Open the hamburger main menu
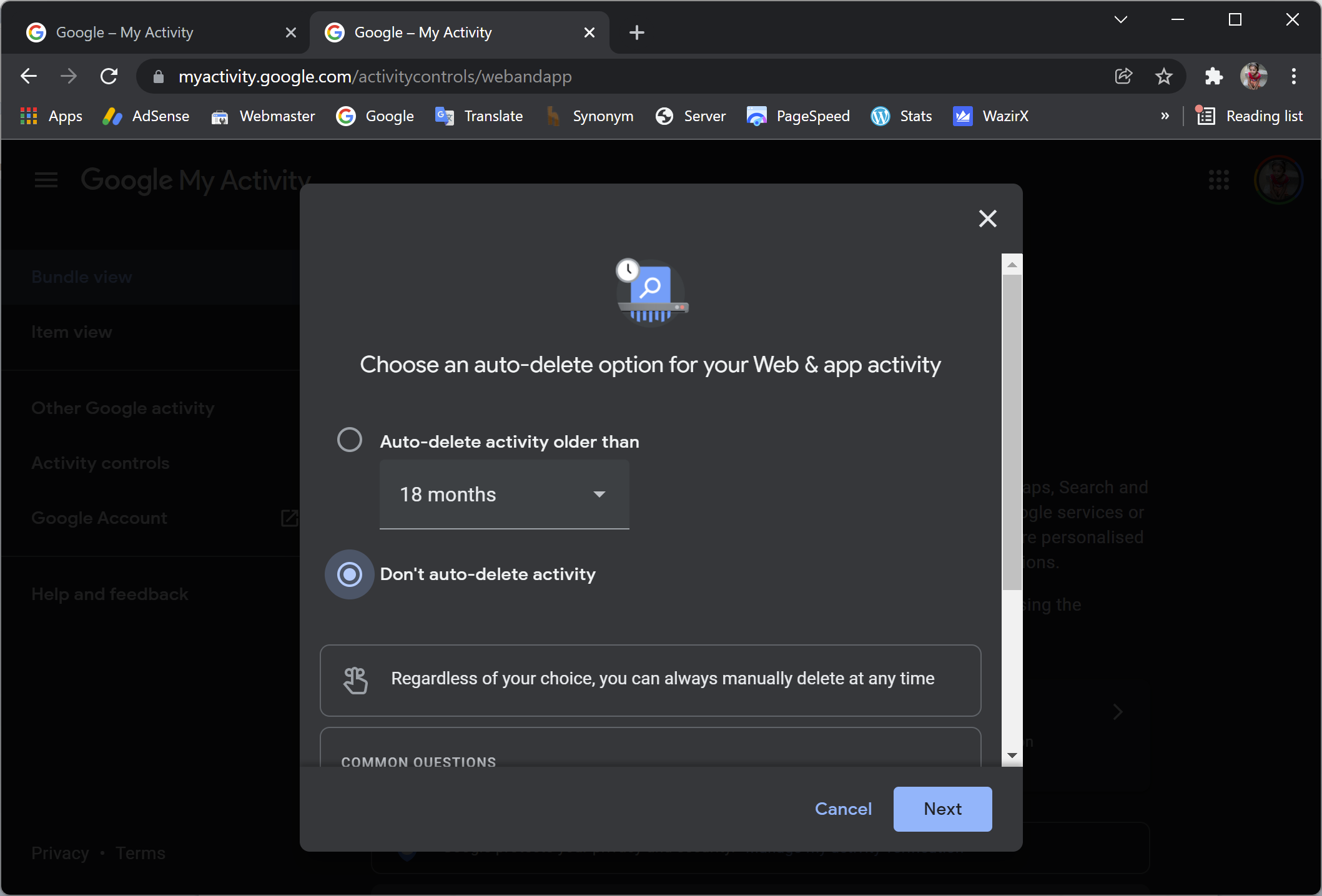Image resolution: width=1322 pixels, height=896 pixels. click(x=46, y=180)
